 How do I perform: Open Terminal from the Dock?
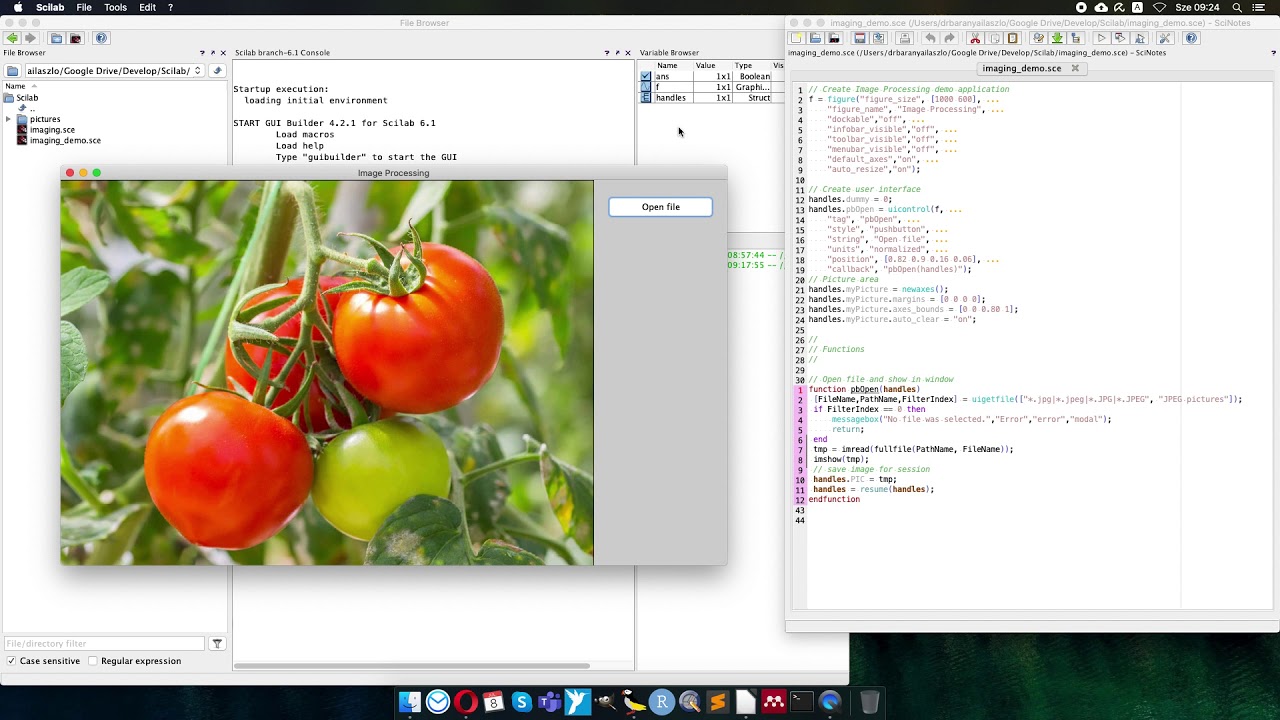[x=802, y=702]
